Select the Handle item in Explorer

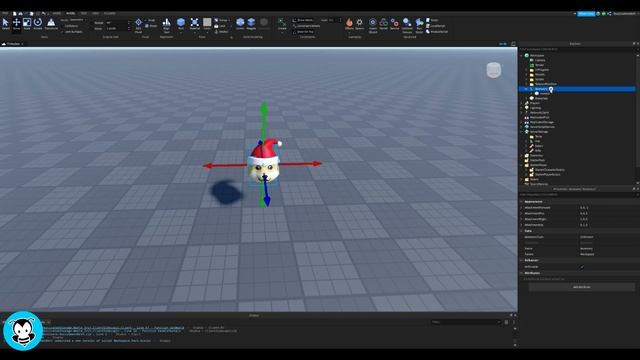545,93
